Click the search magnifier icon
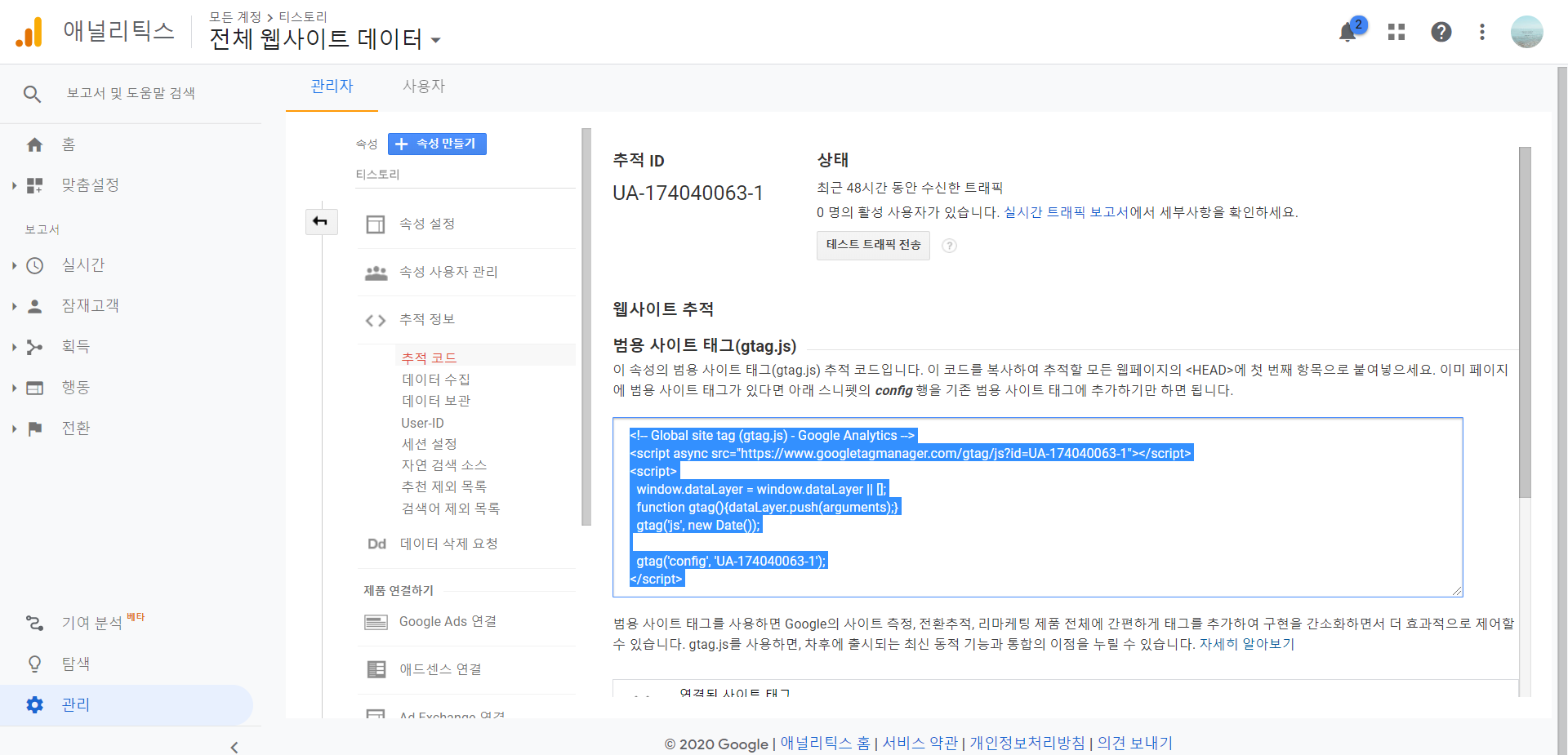The image size is (1568, 755). [x=32, y=94]
